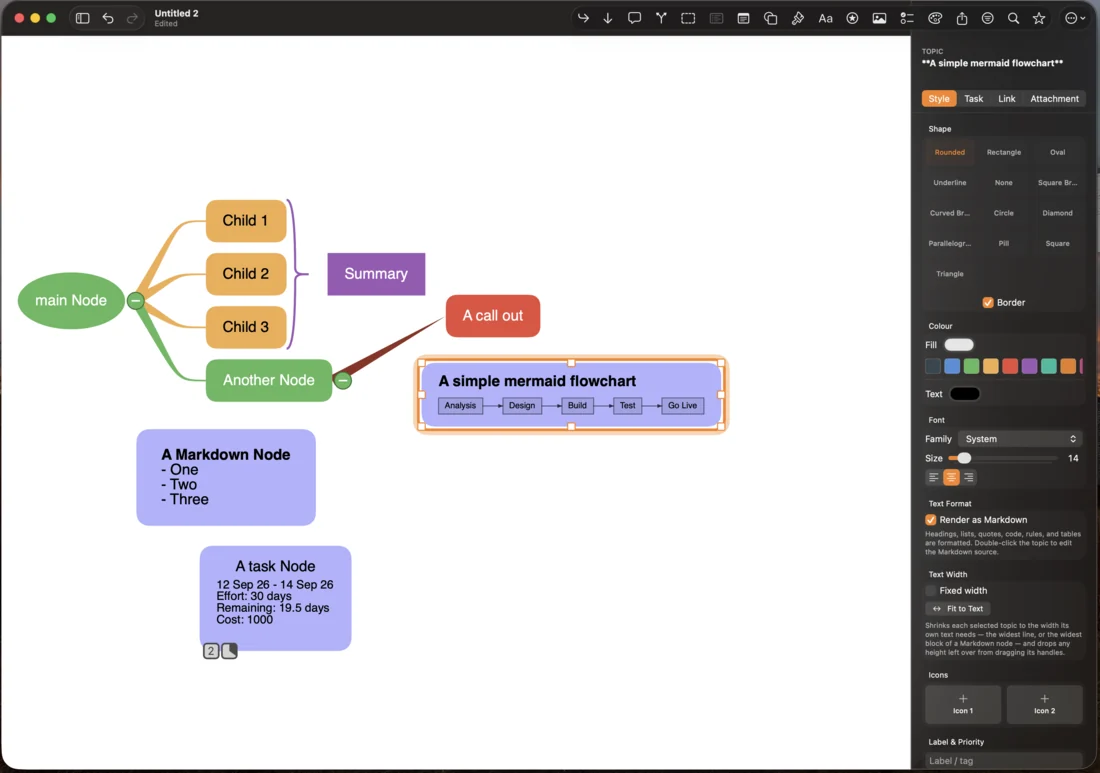
Task: Insert image using picture icon
Action: click(879, 18)
